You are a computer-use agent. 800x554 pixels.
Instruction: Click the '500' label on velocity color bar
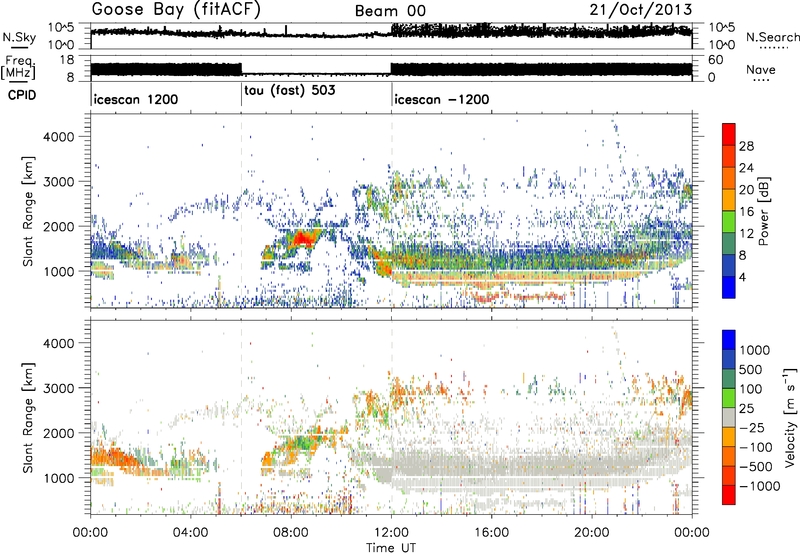751,370
